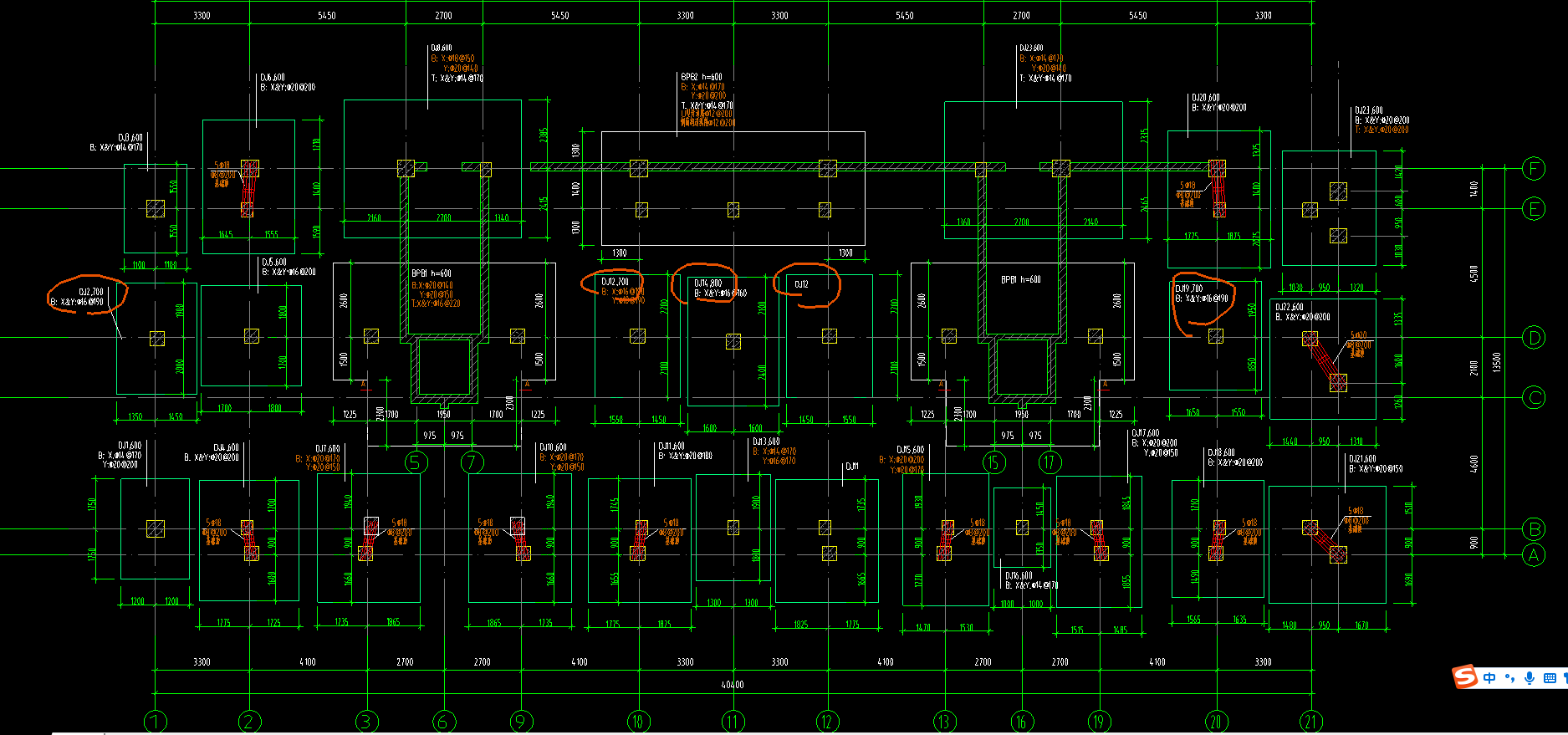Select axis bubble C on the right side
Viewport: 1568px width, 735px height.
(1534, 397)
